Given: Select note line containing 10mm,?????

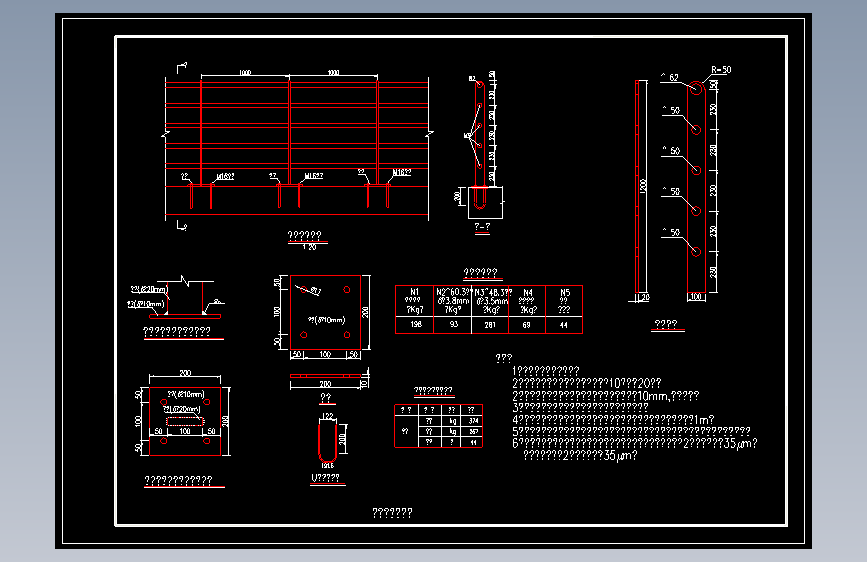Looking at the screenshot, I should click(x=605, y=396).
